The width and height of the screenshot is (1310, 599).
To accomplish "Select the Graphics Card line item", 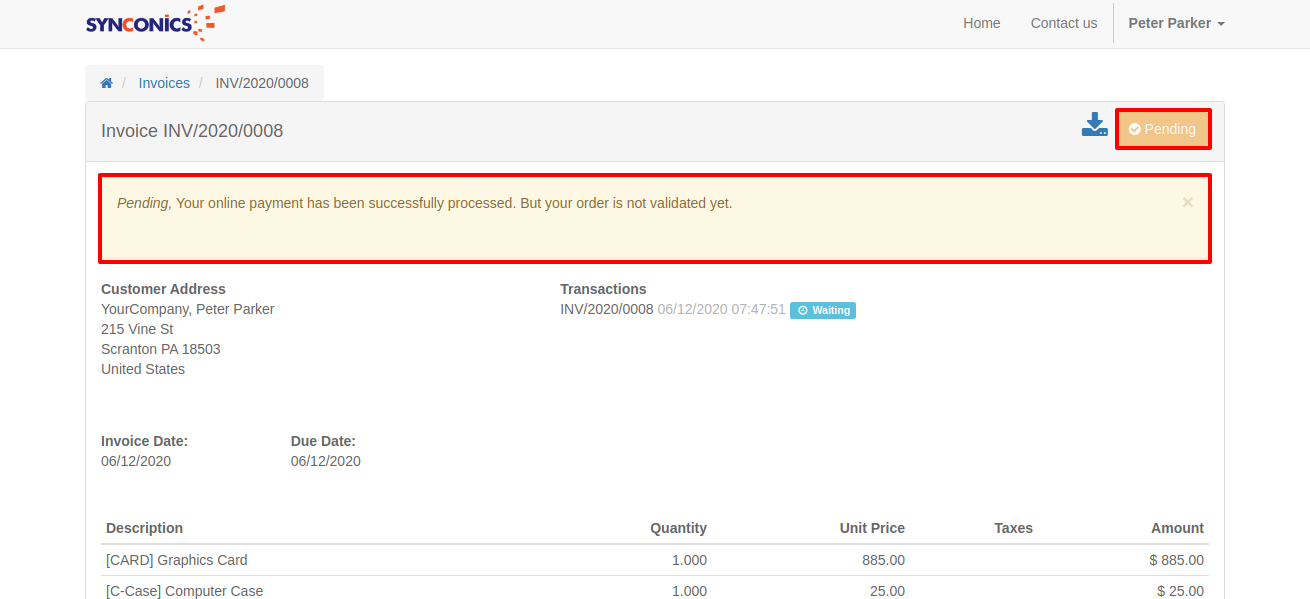I will 177,560.
